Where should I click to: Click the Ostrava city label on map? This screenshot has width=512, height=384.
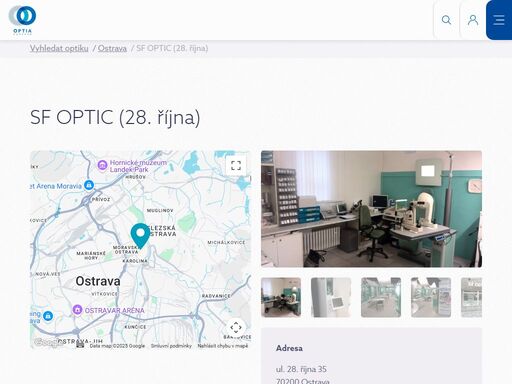coord(98,281)
